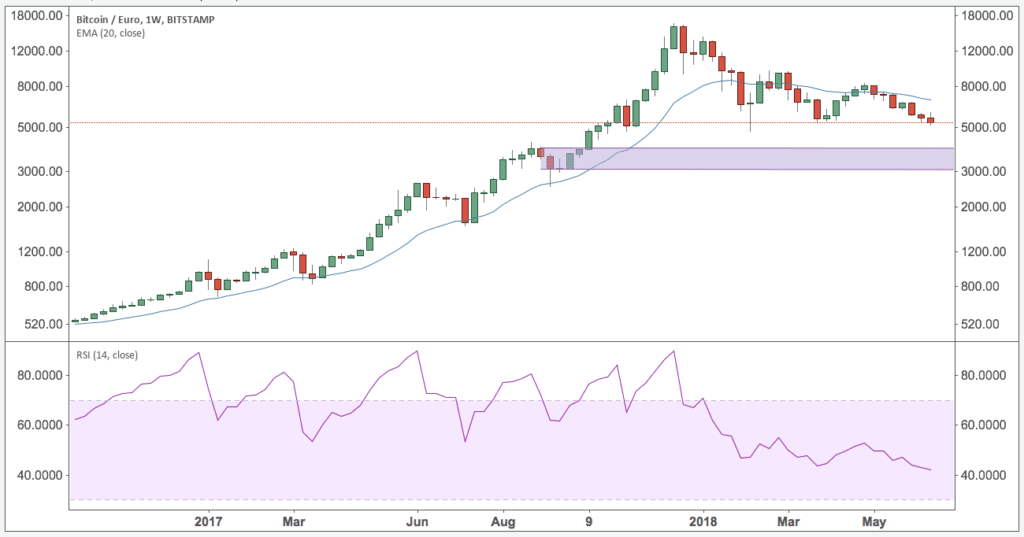
Task: Click the 2018 label on the time axis
Action: 703,521
